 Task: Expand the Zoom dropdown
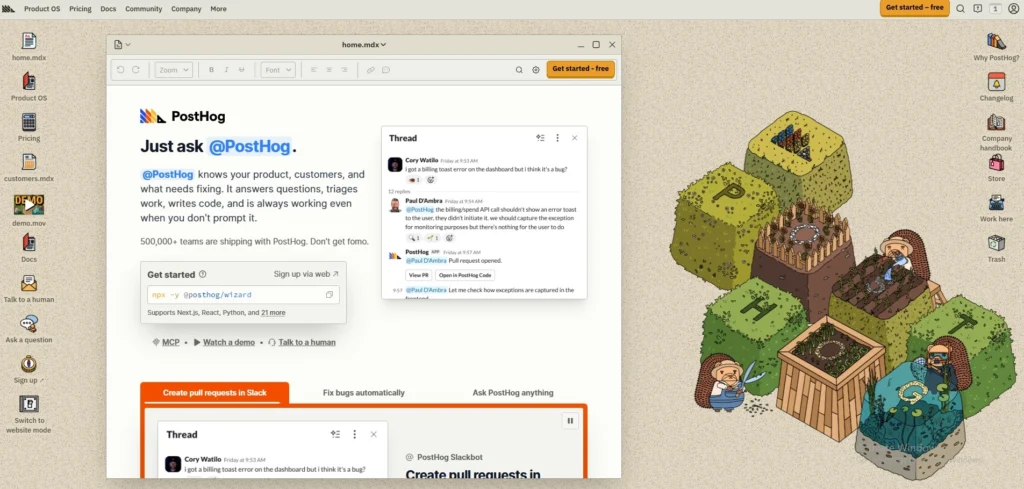pyautogui.click(x=174, y=70)
